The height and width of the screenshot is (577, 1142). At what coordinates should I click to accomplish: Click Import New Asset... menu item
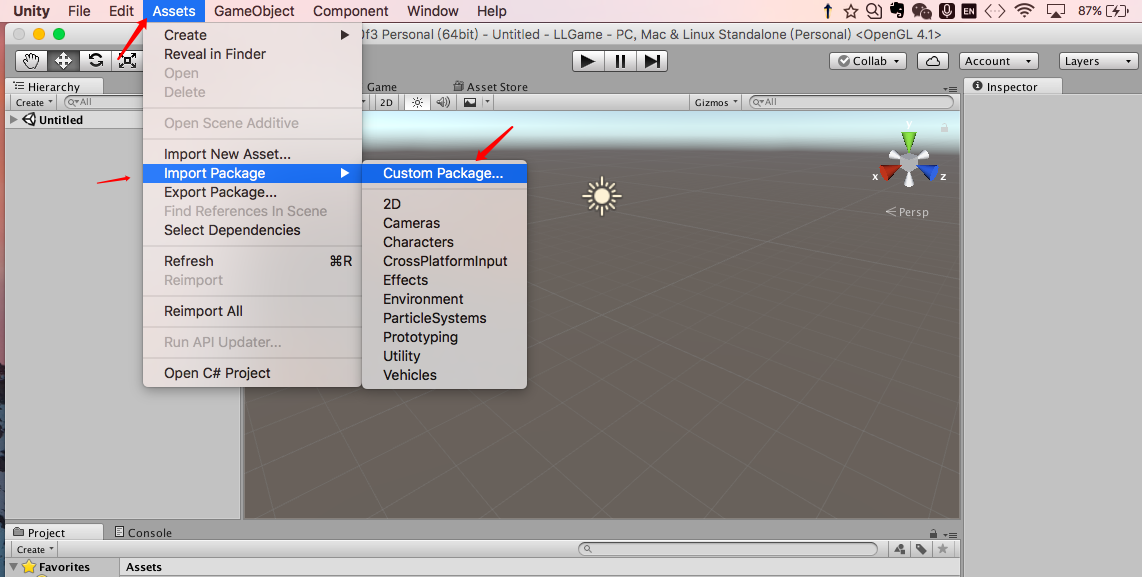click(252, 154)
